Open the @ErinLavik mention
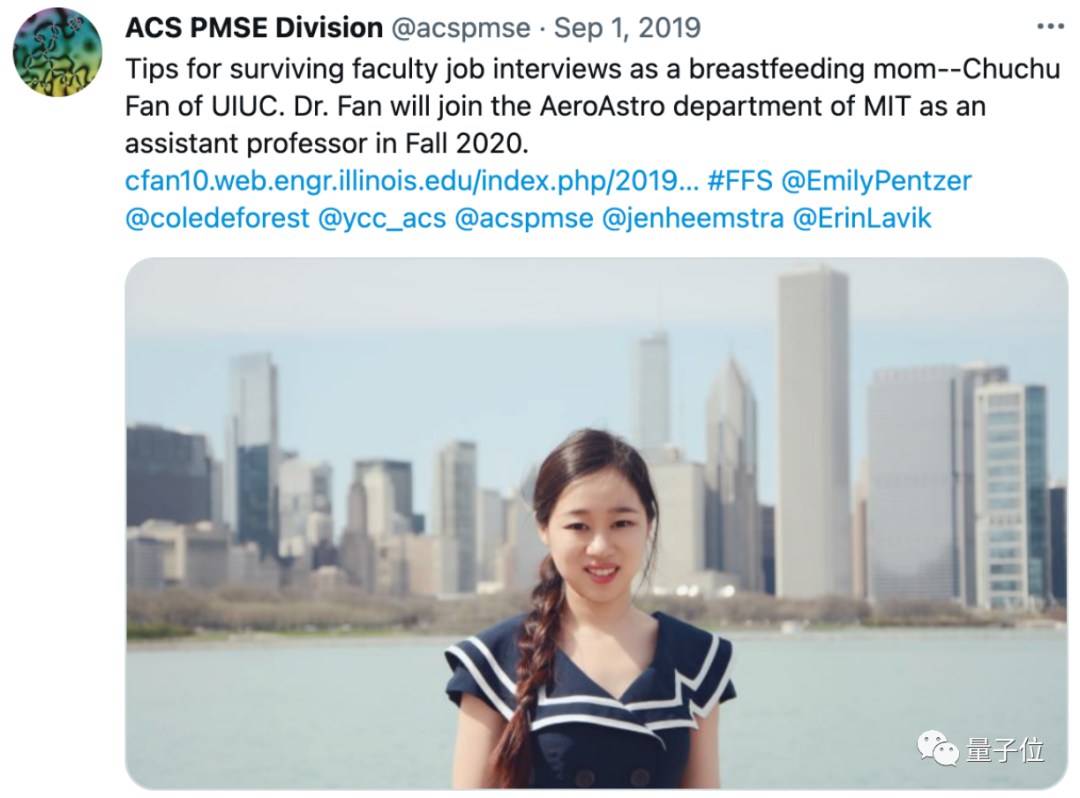 tap(862, 218)
